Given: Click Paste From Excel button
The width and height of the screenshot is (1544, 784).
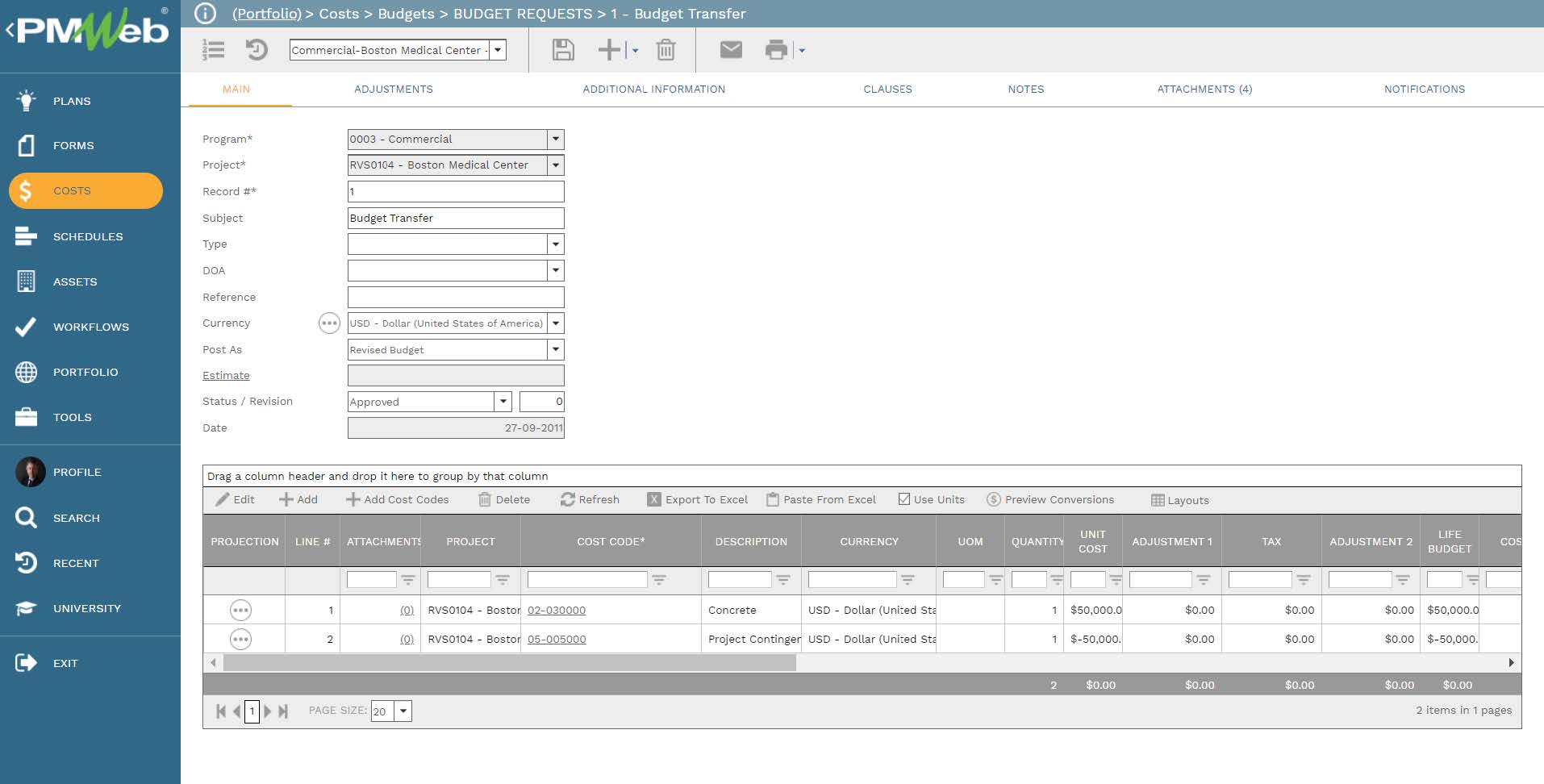Looking at the screenshot, I should coord(821,499).
